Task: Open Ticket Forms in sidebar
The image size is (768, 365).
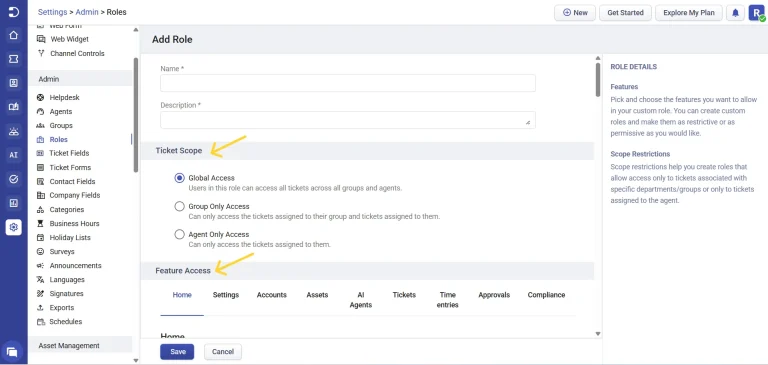Action: 70,168
